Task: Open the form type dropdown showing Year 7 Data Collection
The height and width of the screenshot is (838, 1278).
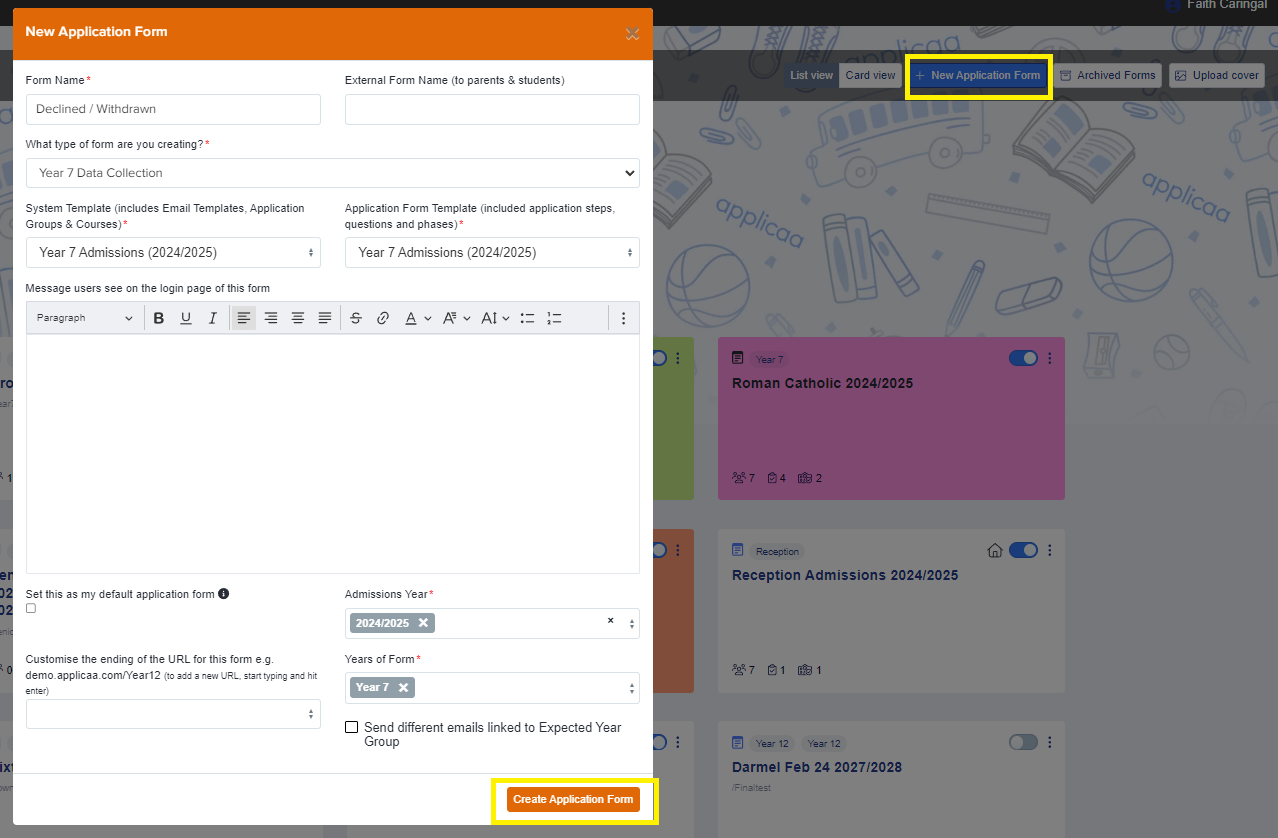Action: point(332,173)
